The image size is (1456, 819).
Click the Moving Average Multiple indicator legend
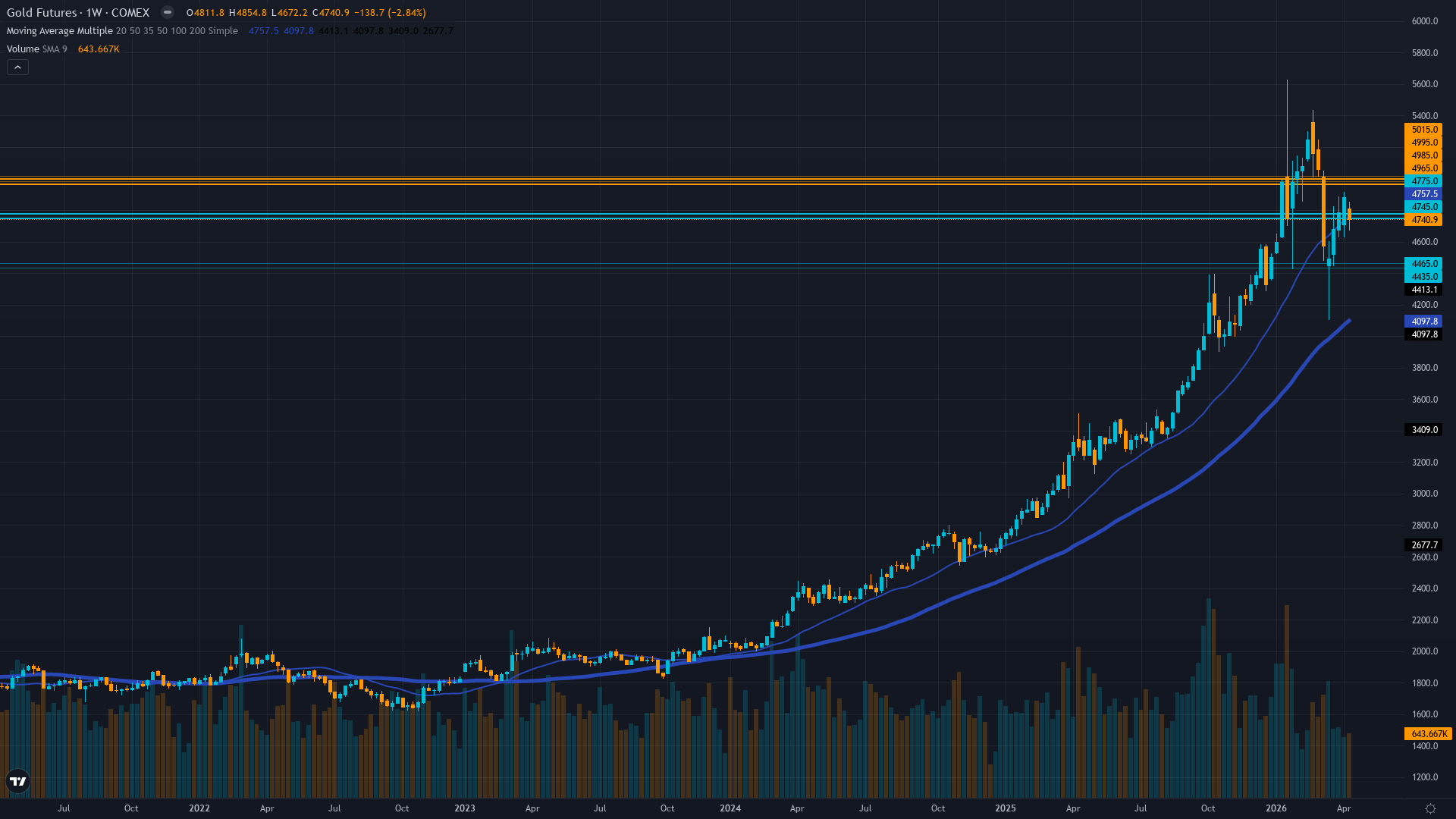click(122, 31)
